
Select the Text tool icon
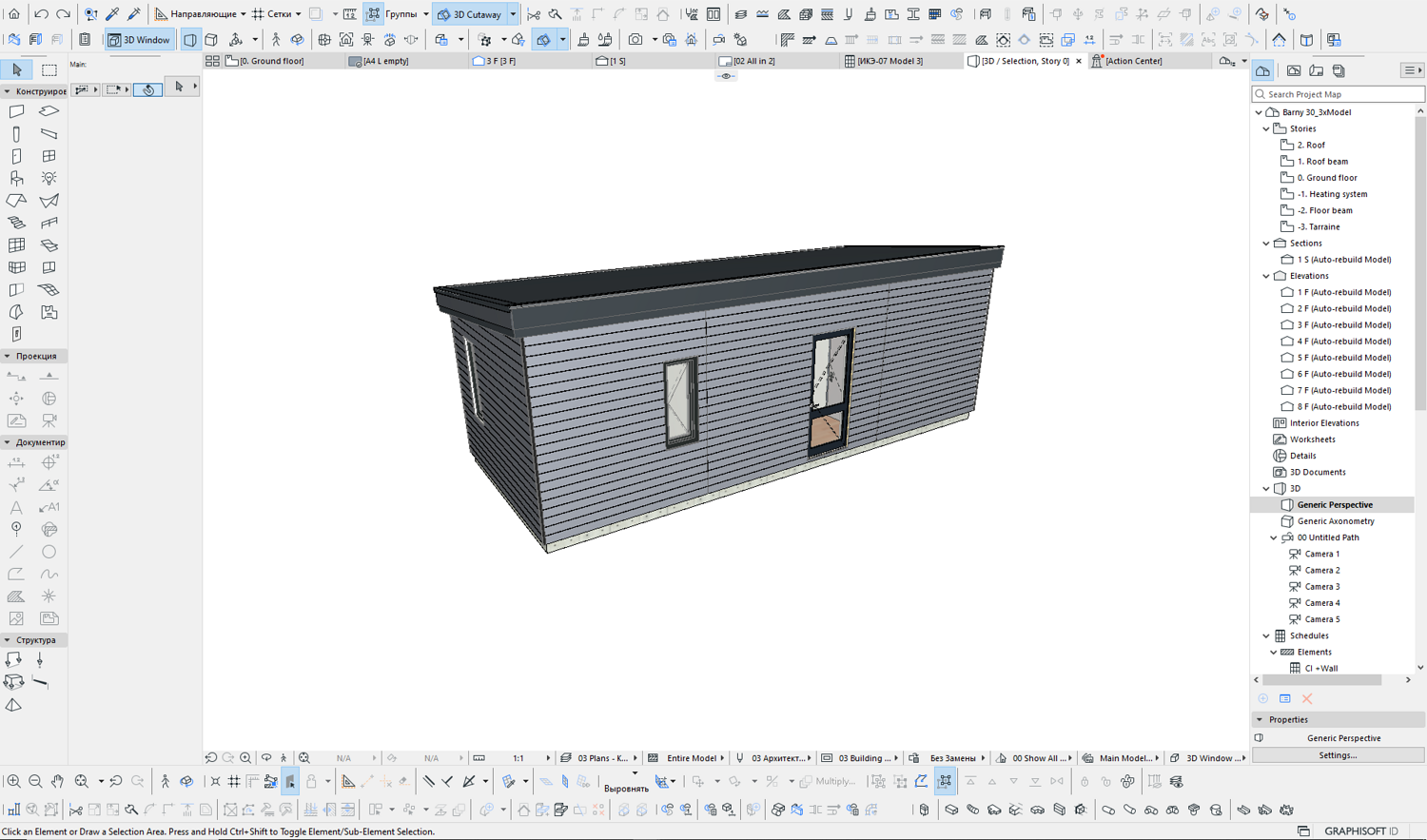tap(16, 507)
